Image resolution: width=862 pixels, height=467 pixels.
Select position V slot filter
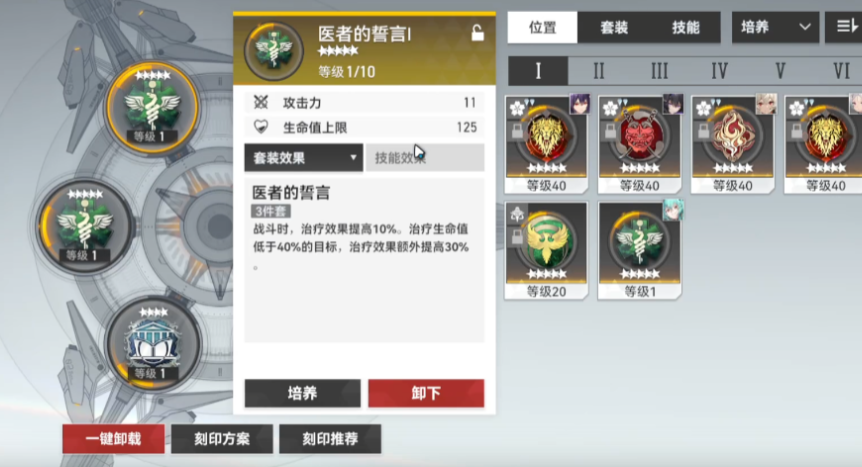click(x=780, y=71)
